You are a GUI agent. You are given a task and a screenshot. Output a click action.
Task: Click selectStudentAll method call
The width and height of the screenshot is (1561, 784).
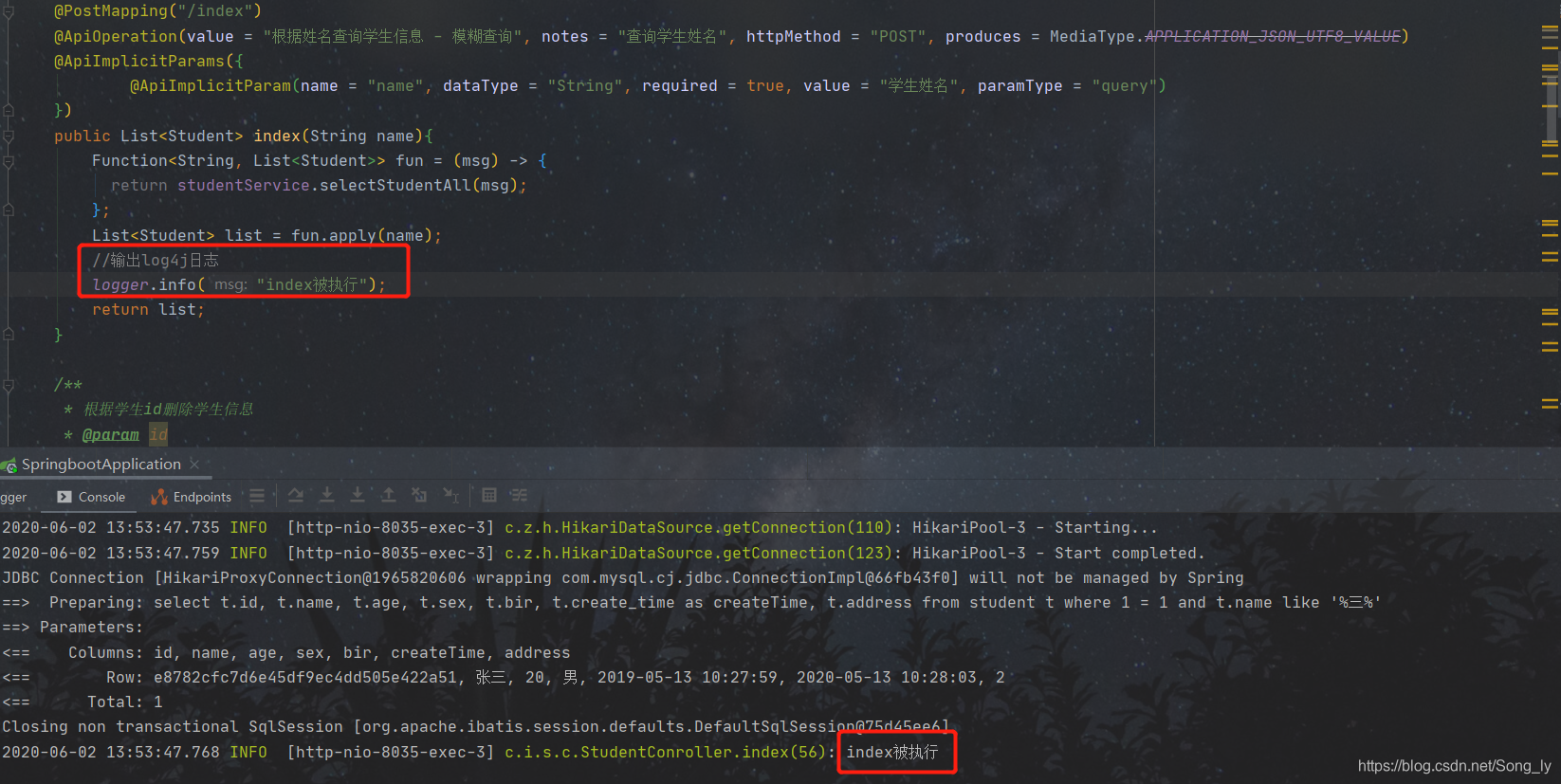[x=395, y=186]
